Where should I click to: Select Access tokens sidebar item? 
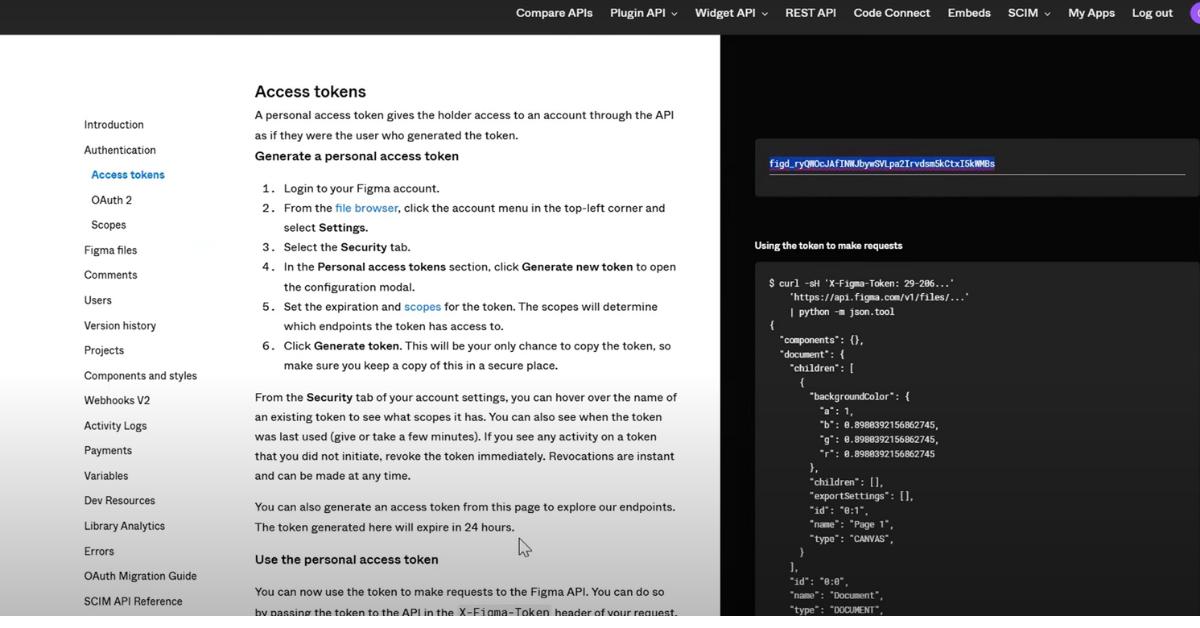pos(128,175)
